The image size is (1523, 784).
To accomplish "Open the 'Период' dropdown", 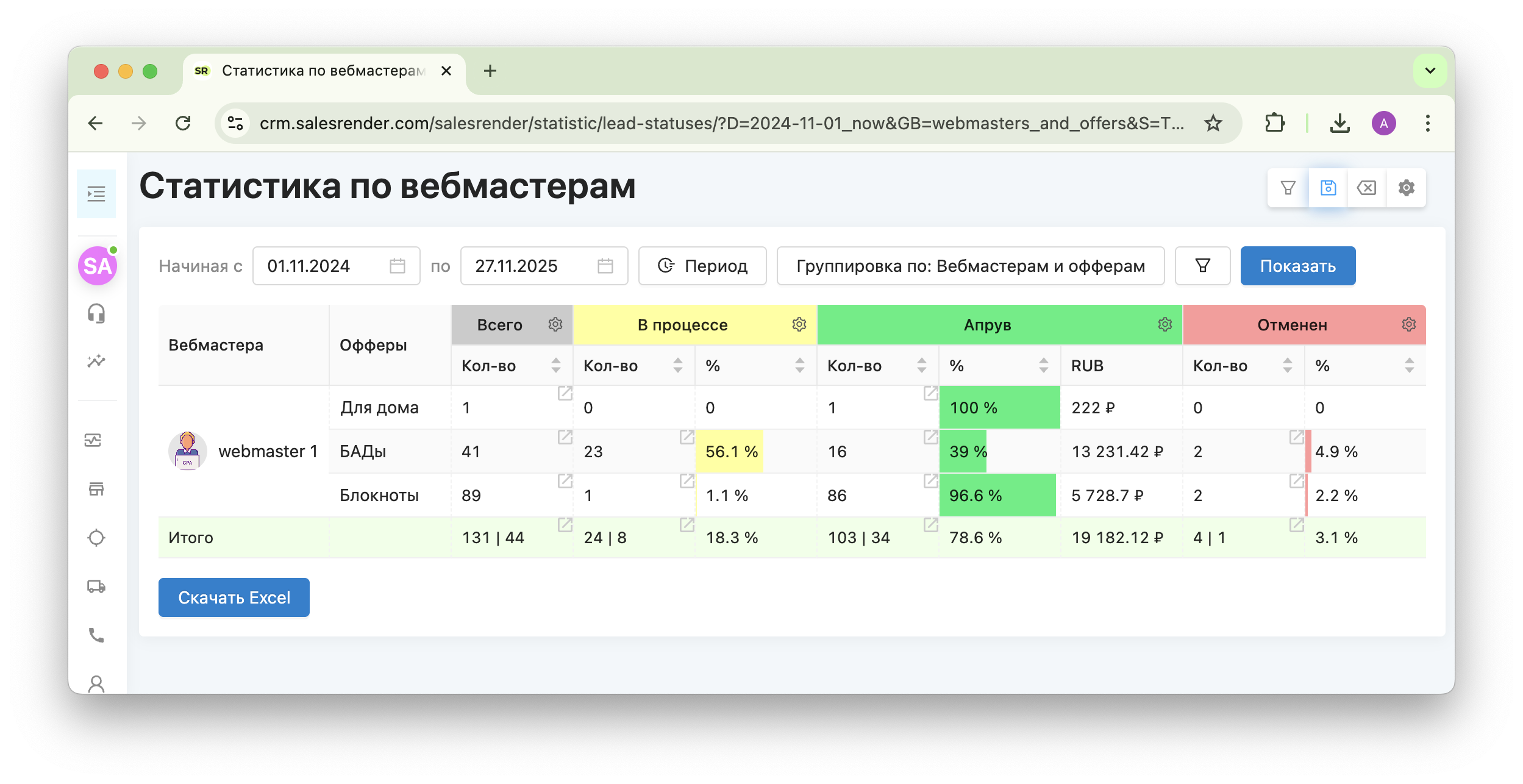I will click(x=702, y=266).
